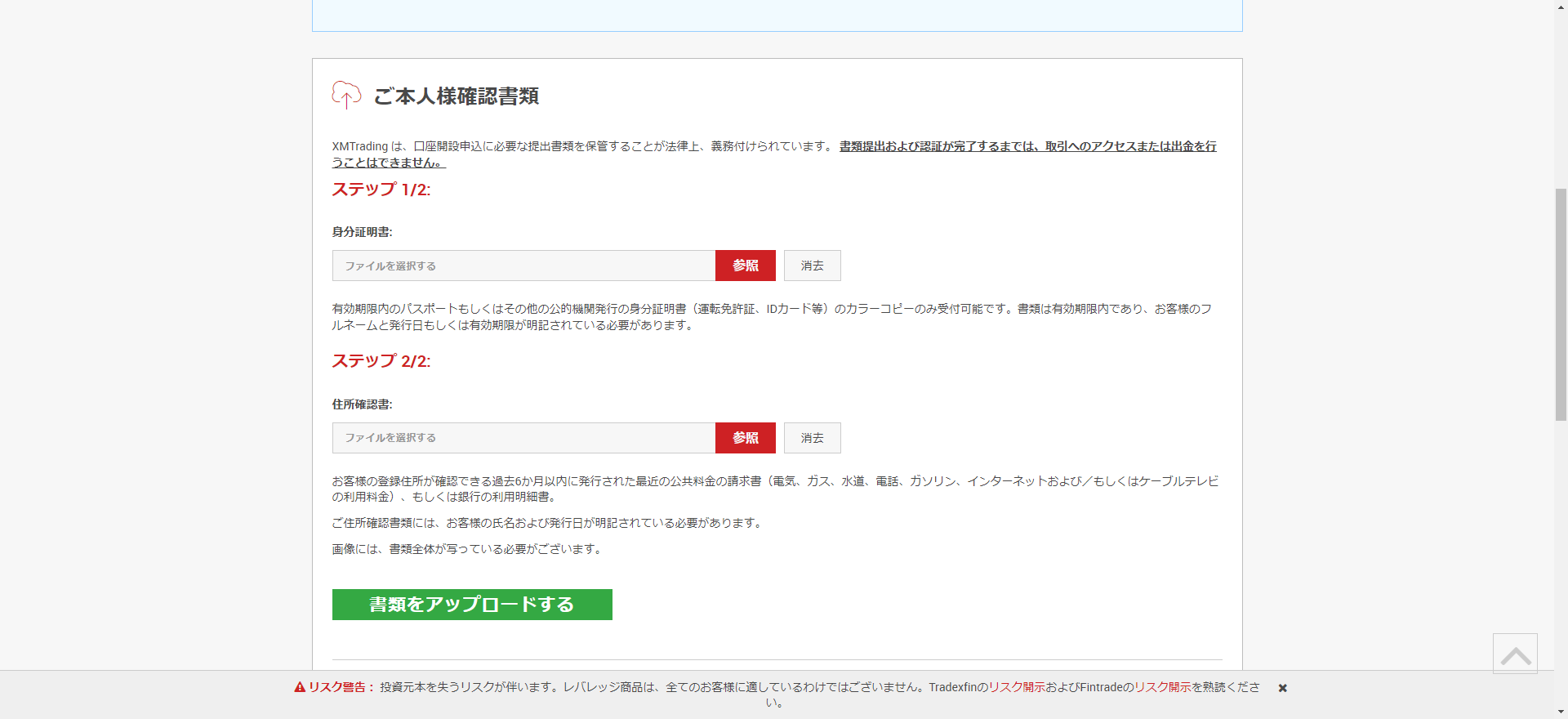Click 参照 to browse for identity document
The image size is (1568, 719).
pos(745,266)
